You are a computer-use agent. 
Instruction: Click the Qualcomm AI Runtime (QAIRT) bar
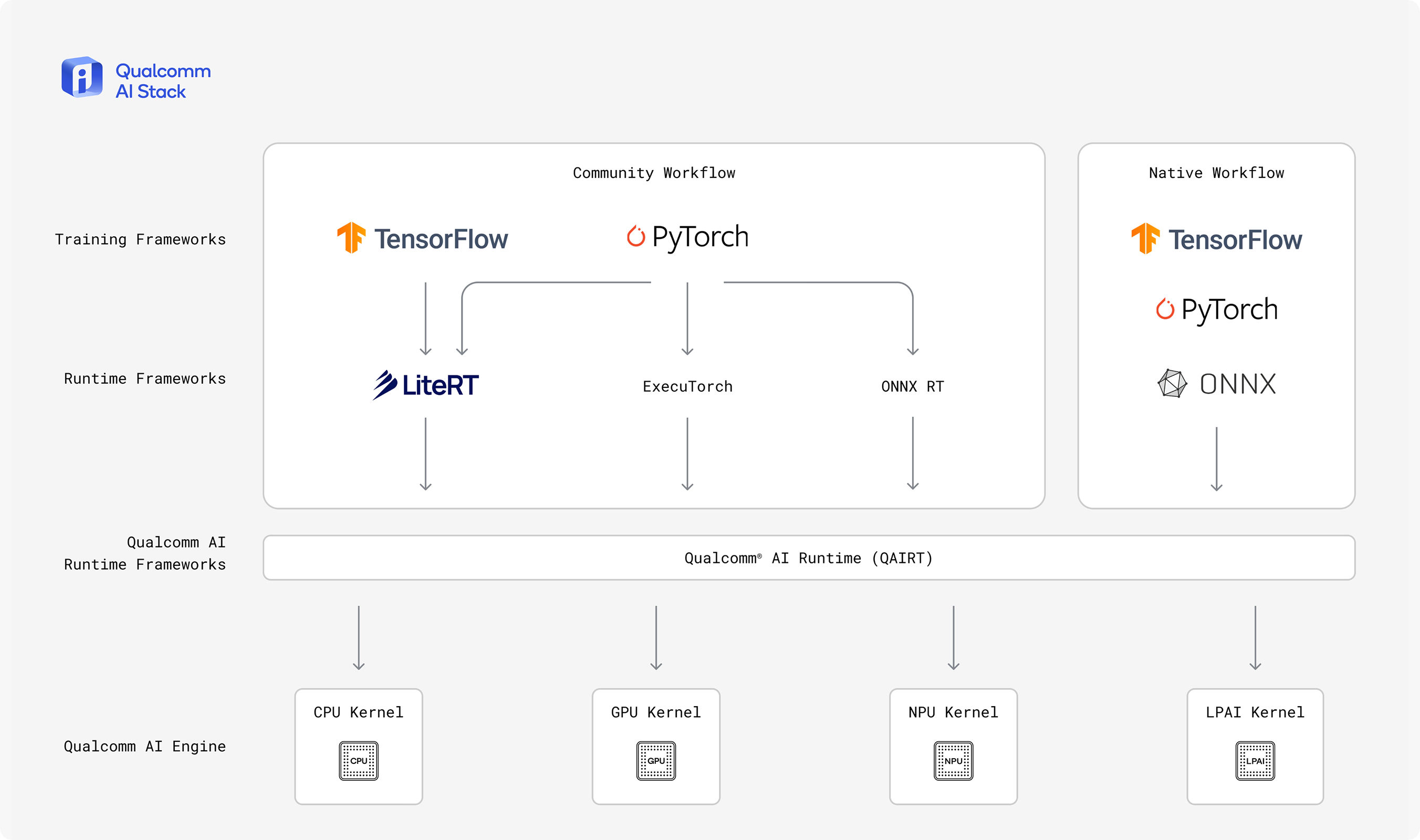click(x=809, y=558)
